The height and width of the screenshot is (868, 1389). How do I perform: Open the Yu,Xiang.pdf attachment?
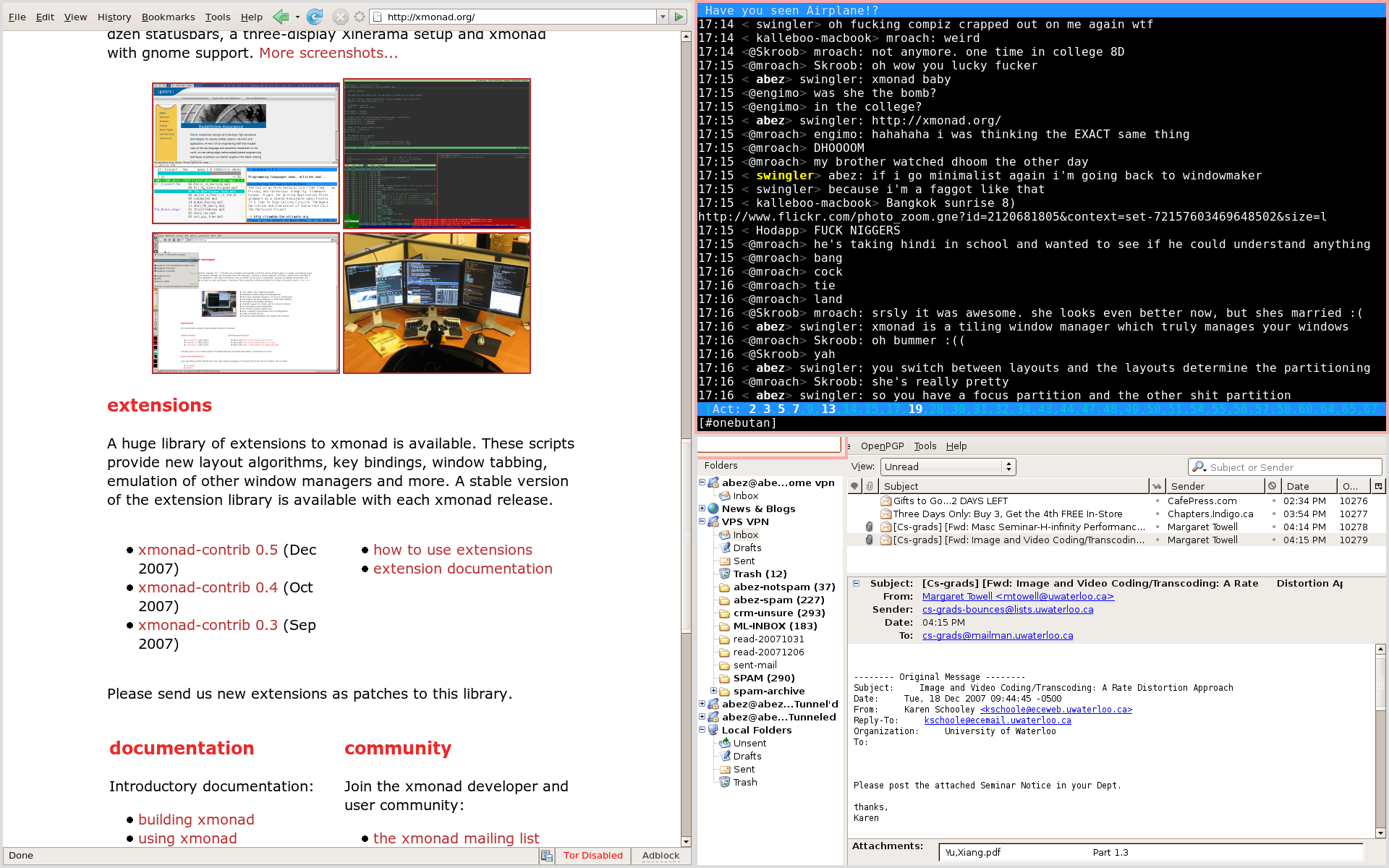pyautogui.click(x=973, y=852)
